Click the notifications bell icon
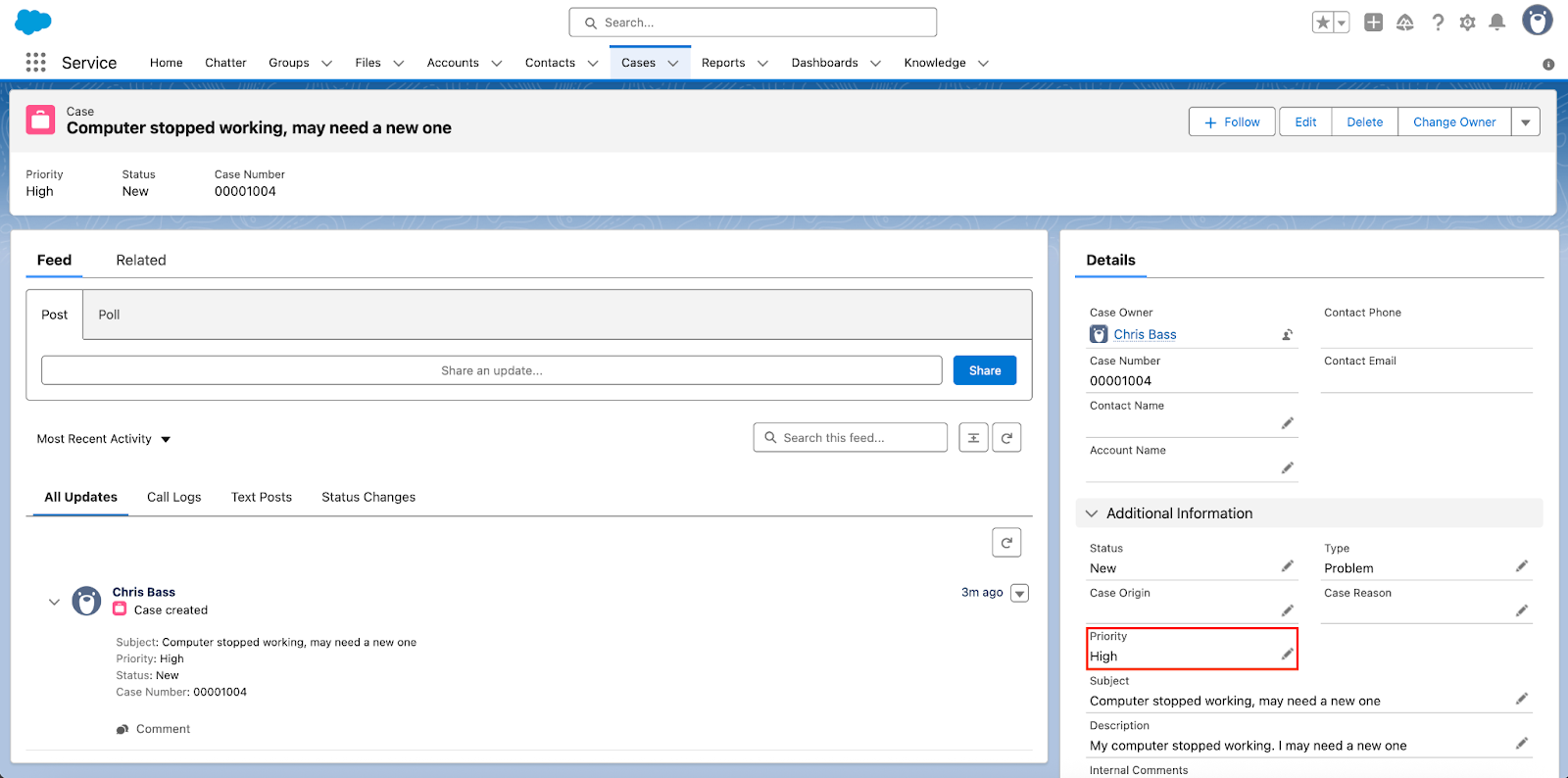This screenshot has height=778, width=1568. pos(1496,23)
